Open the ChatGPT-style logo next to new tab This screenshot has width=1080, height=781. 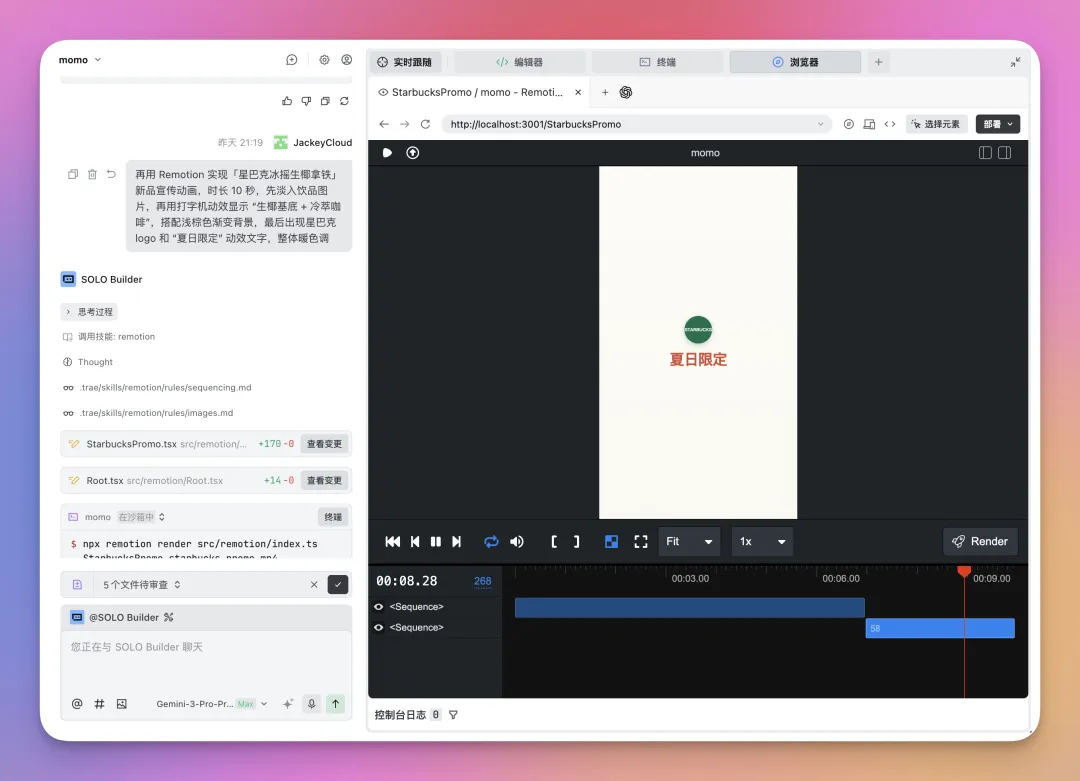point(625,92)
